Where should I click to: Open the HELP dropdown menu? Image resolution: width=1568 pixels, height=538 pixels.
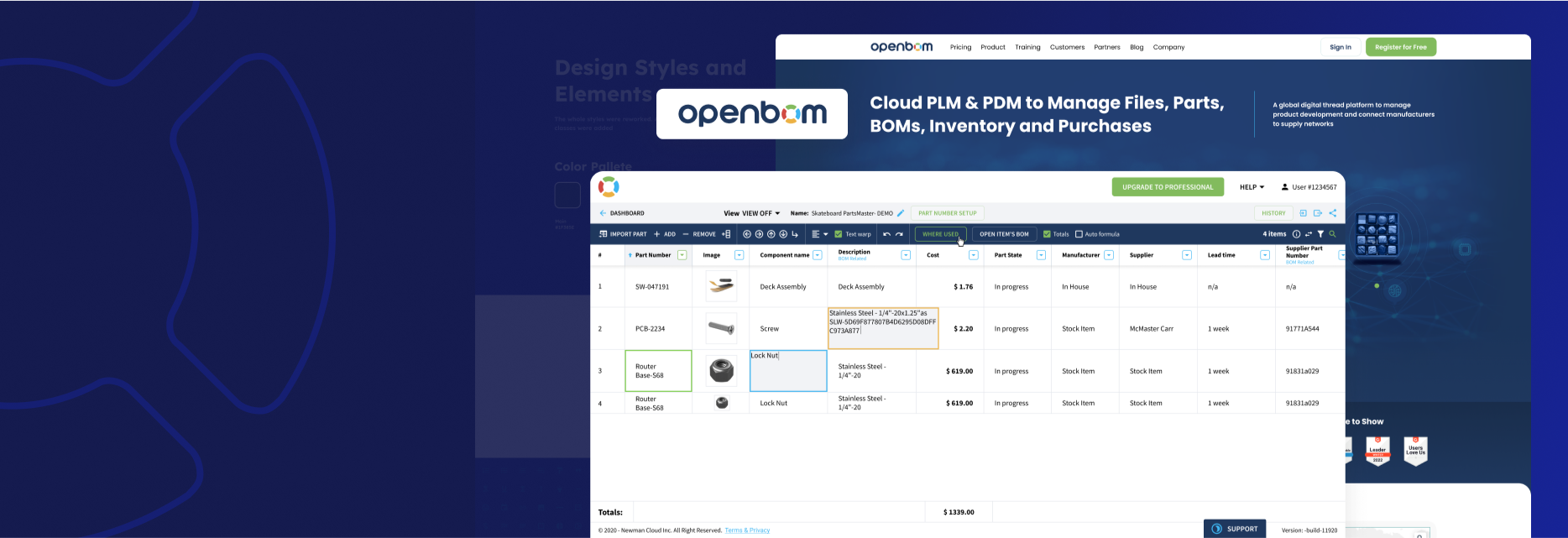(x=1252, y=187)
